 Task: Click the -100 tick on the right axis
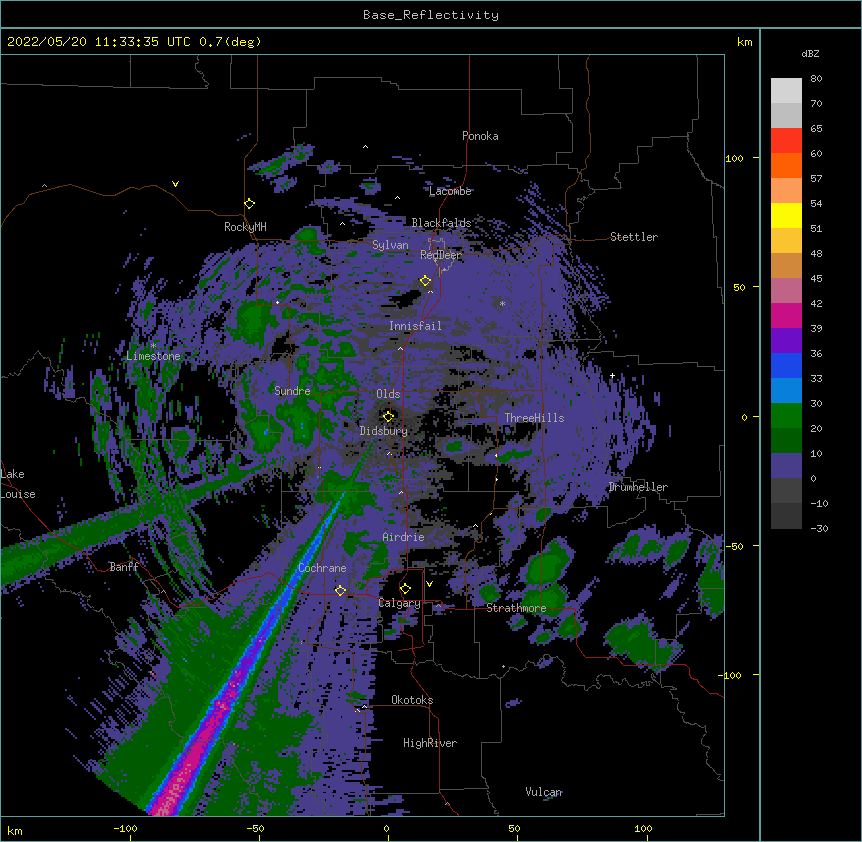(x=731, y=675)
